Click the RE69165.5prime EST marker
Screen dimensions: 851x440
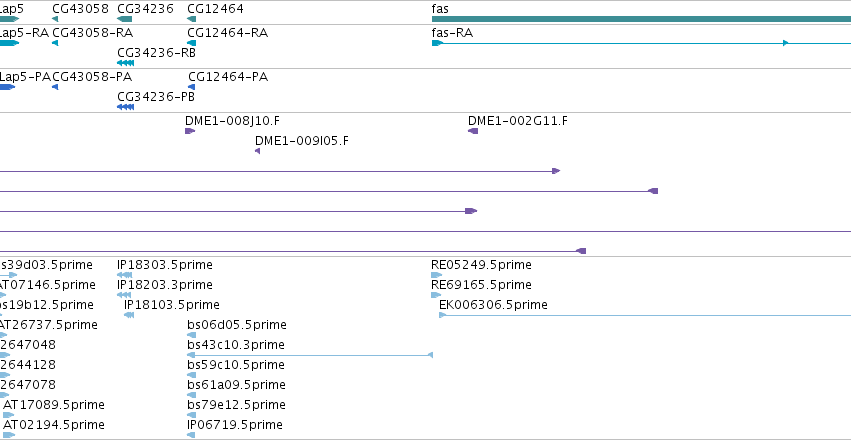(x=436, y=295)
